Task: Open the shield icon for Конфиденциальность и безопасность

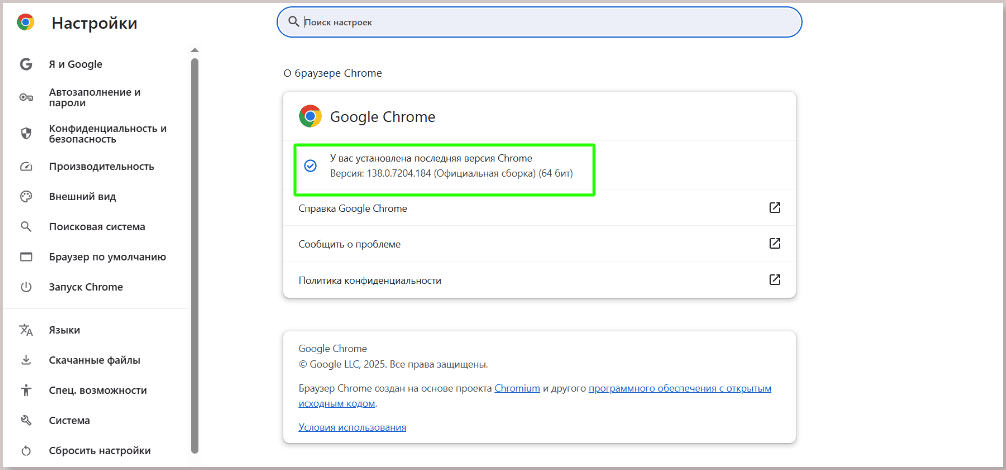Action: [26, 133]
